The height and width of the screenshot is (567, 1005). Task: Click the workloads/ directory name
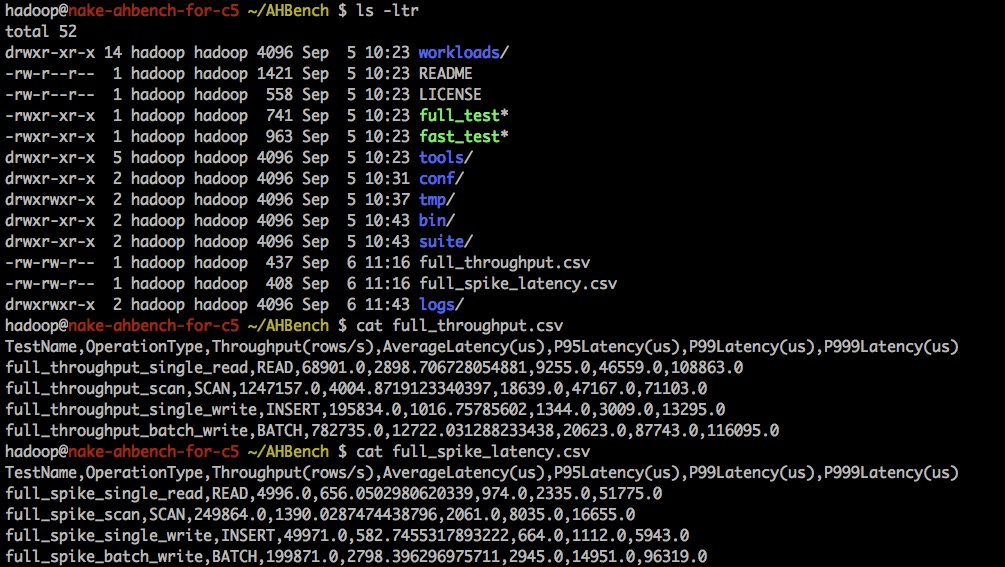[463, 53]
